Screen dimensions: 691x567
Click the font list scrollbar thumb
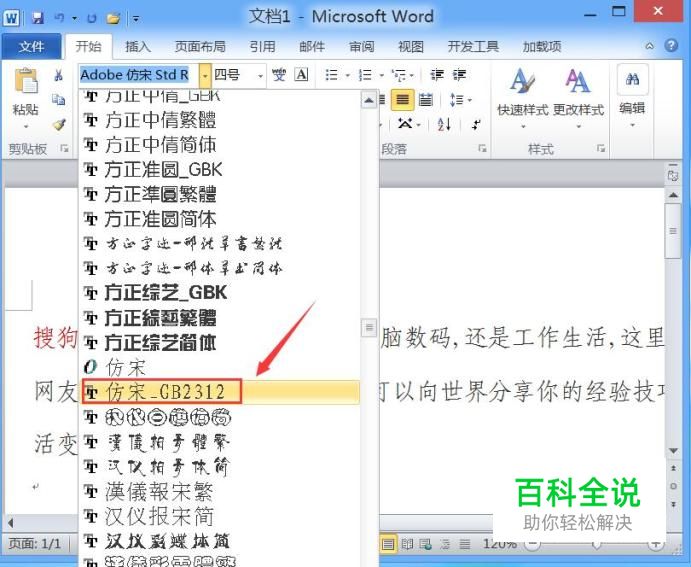pyautogui.click(x=369, y=327)
